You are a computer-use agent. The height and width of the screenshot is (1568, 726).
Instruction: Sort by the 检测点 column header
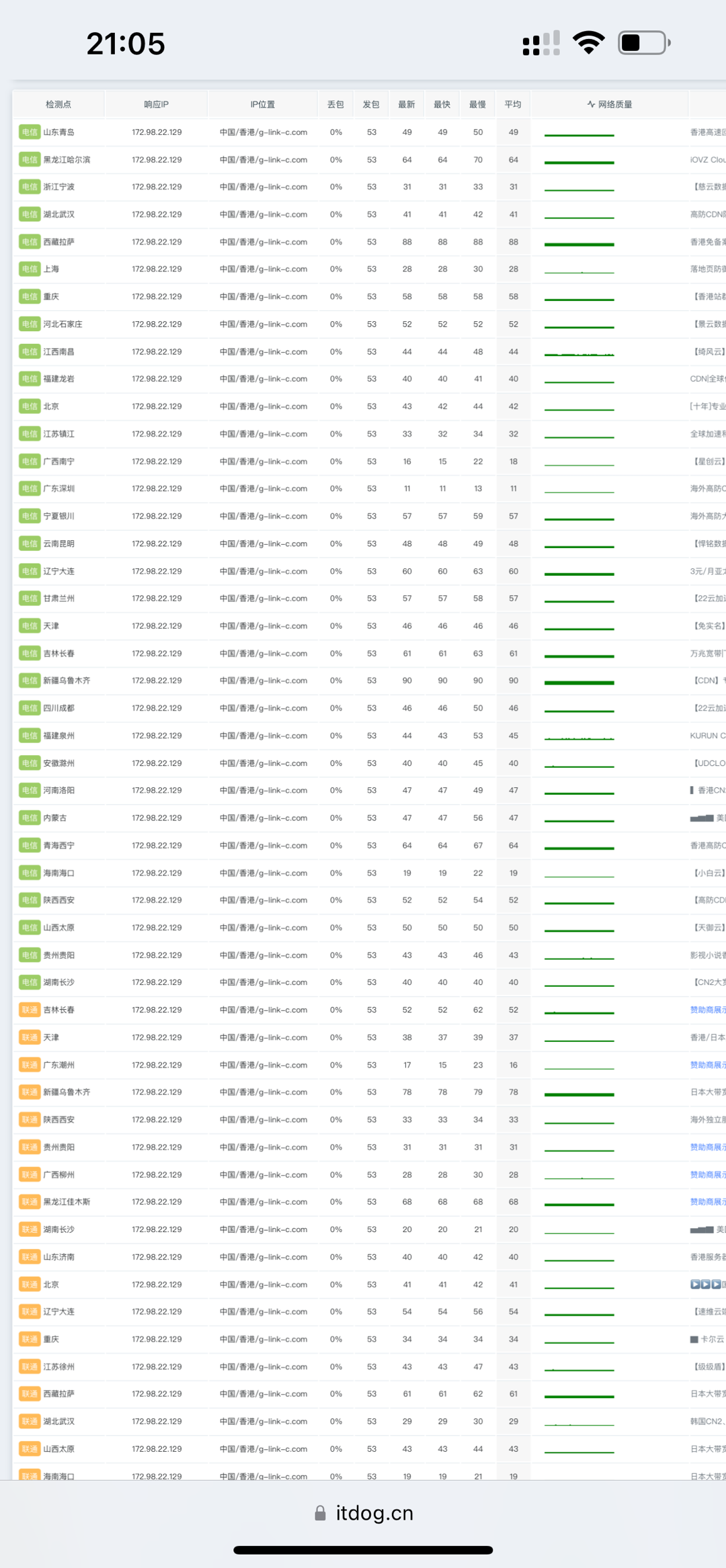coord(58,104)
